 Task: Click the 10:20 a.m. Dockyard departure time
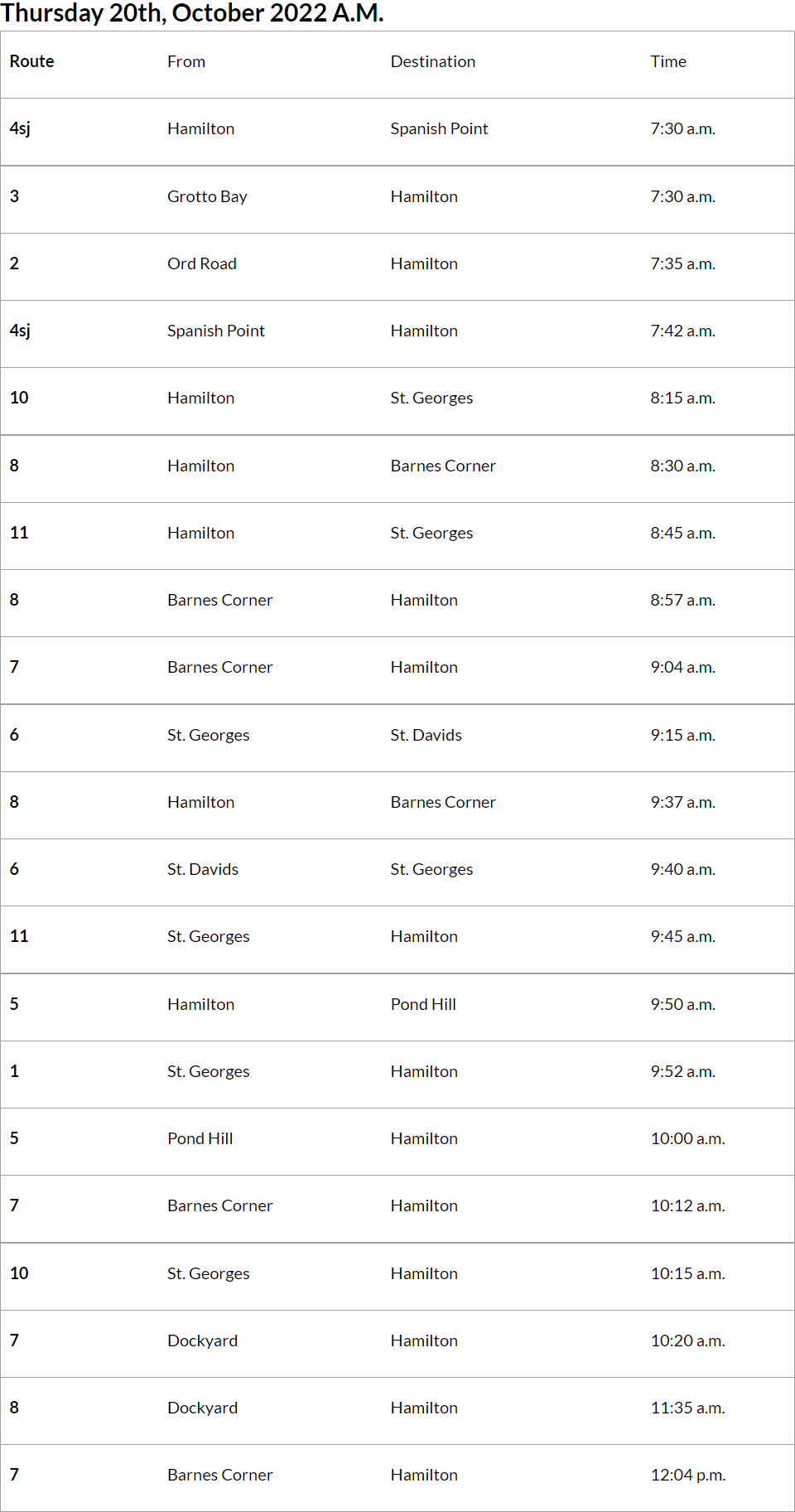point(687,1341)
